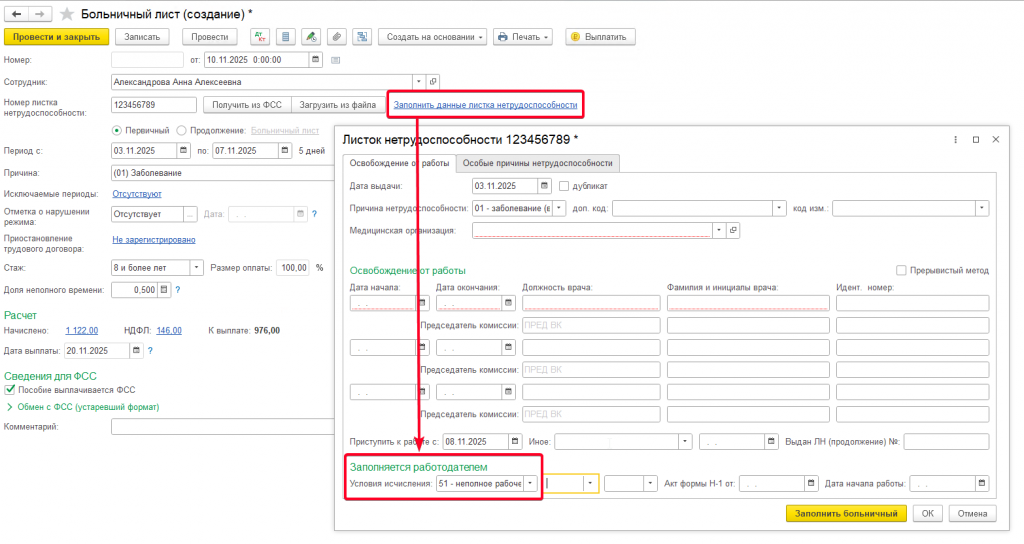Click the lined-sheet report icon in toolbar
Screen dimensions: 1024x544
(285, 37)
